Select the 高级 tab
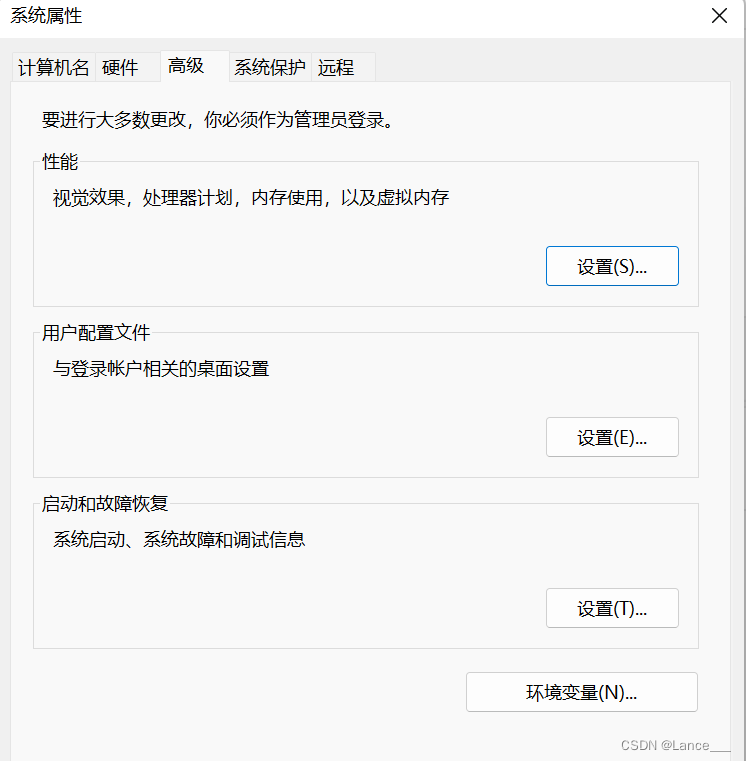This screenshot has width=746, height=761. [x=195, y=66]
